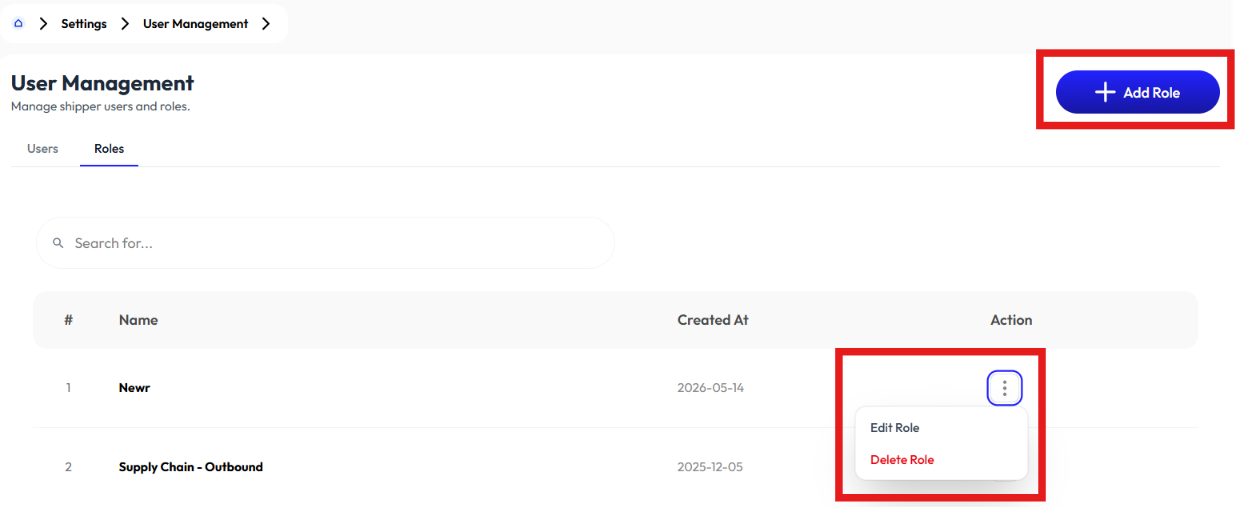The width and height of the screenshot is (1235, 507).
Task: Click the Add Role button
Action: click(x=1138, y=92)
